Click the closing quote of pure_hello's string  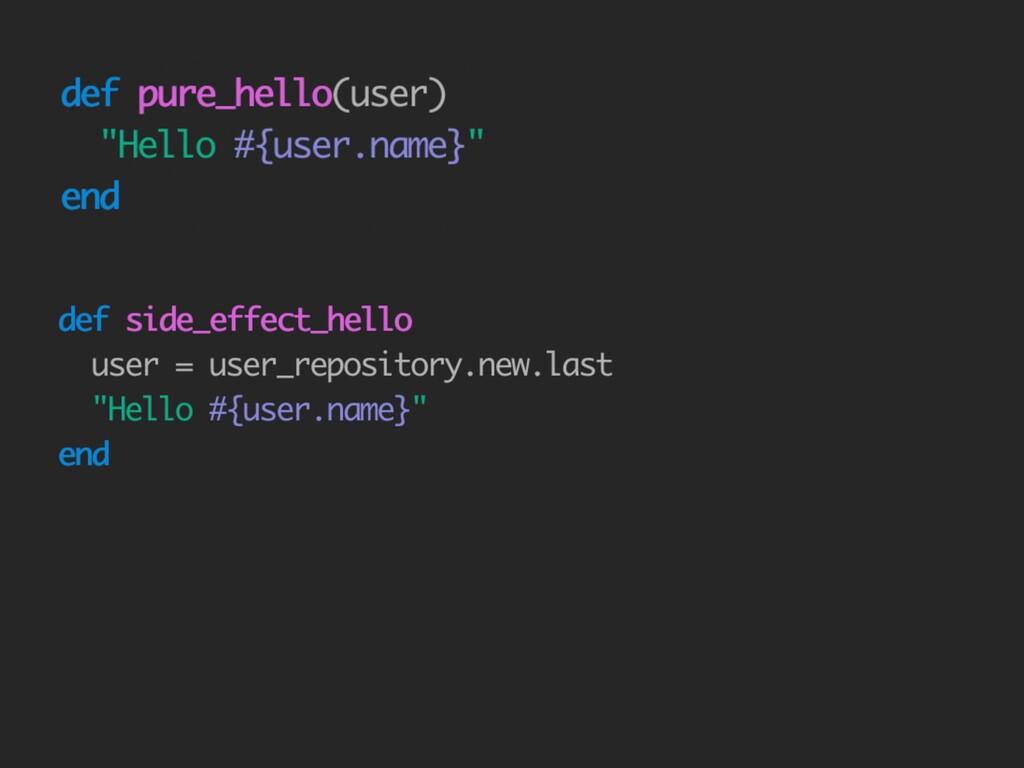(476, 140)
